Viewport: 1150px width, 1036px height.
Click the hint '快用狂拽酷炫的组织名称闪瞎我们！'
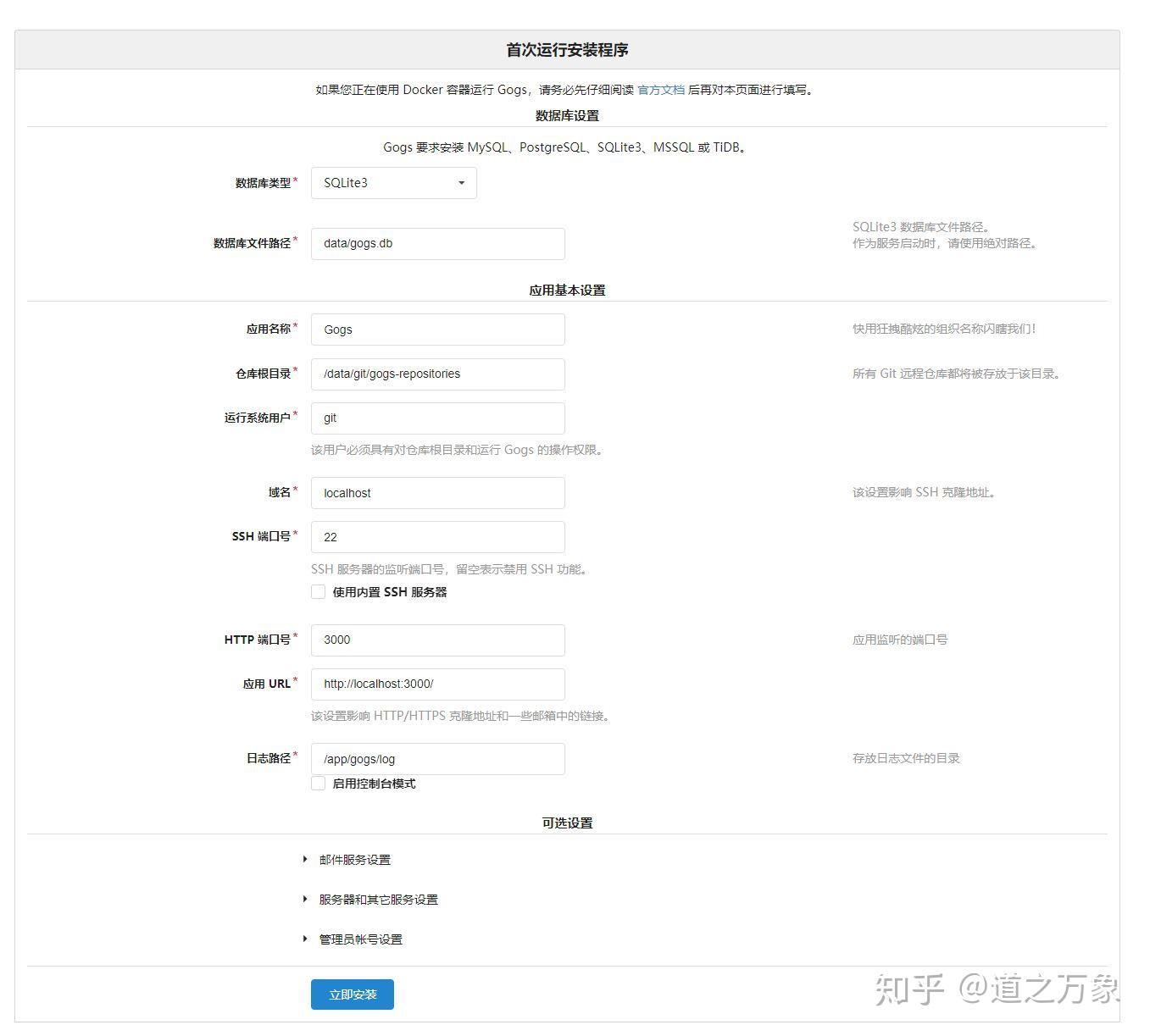coord(945,329)
